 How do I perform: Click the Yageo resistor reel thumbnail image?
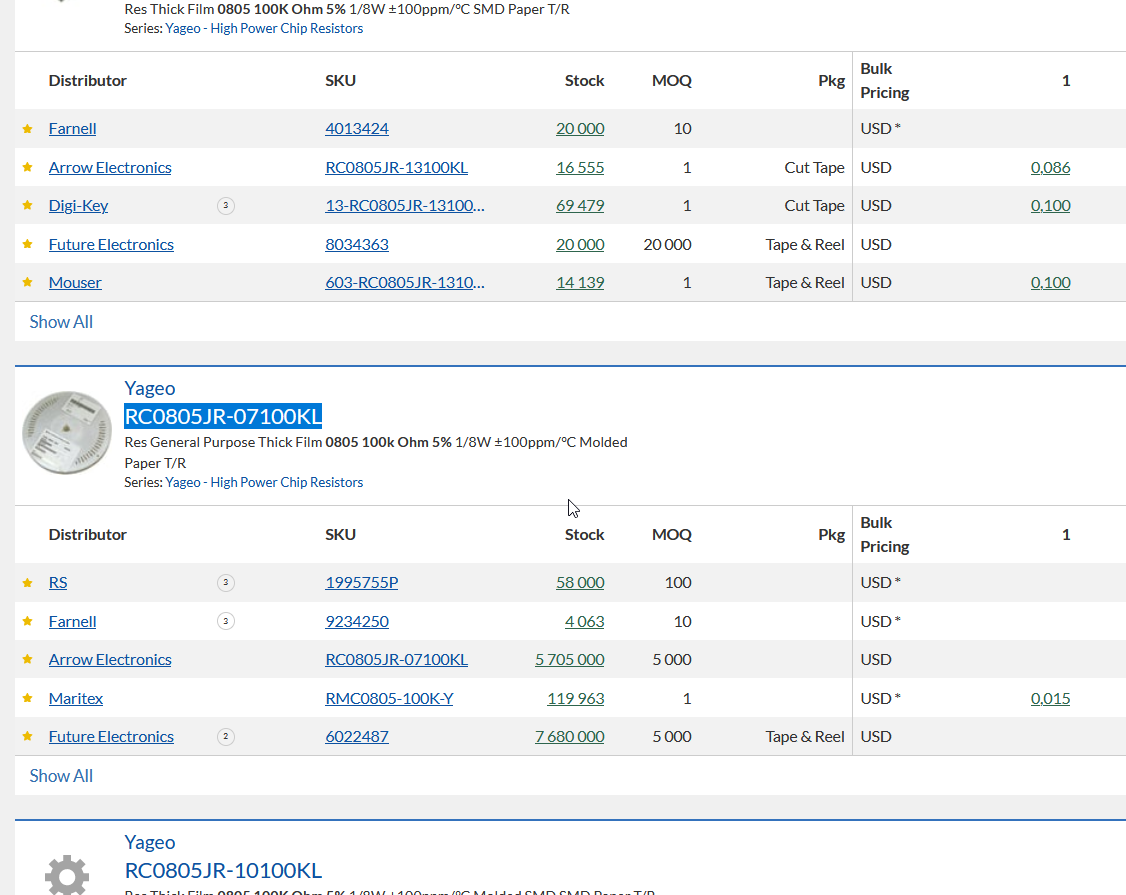click(x=64, y=432)
